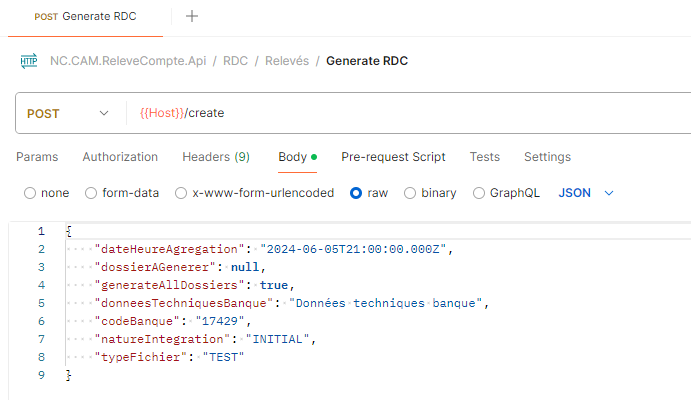This screenshot has width=691, height=400.
Task: Open the Tests tab
Action: (x=485, y=157)
